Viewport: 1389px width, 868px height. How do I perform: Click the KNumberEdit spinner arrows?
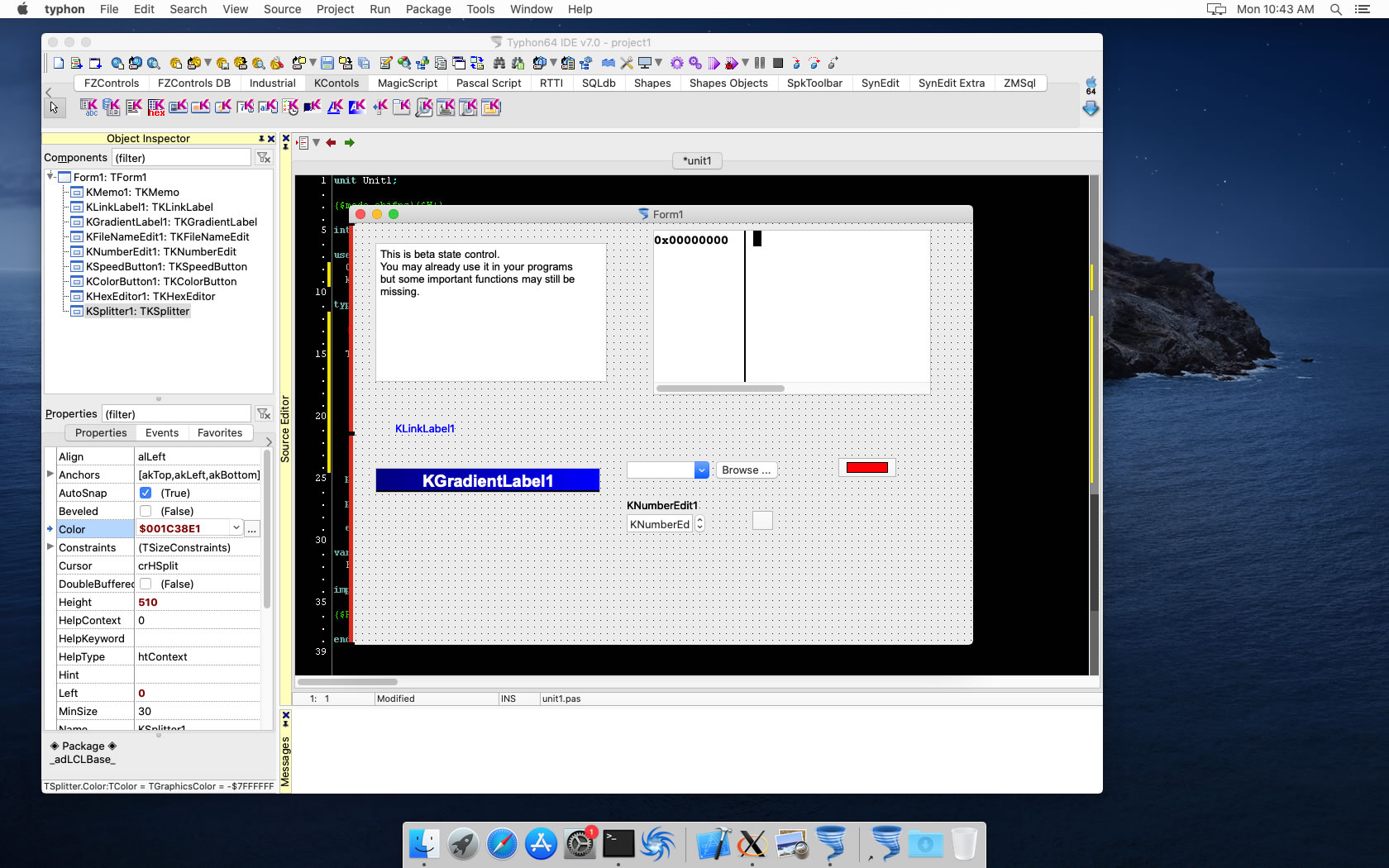699,523
